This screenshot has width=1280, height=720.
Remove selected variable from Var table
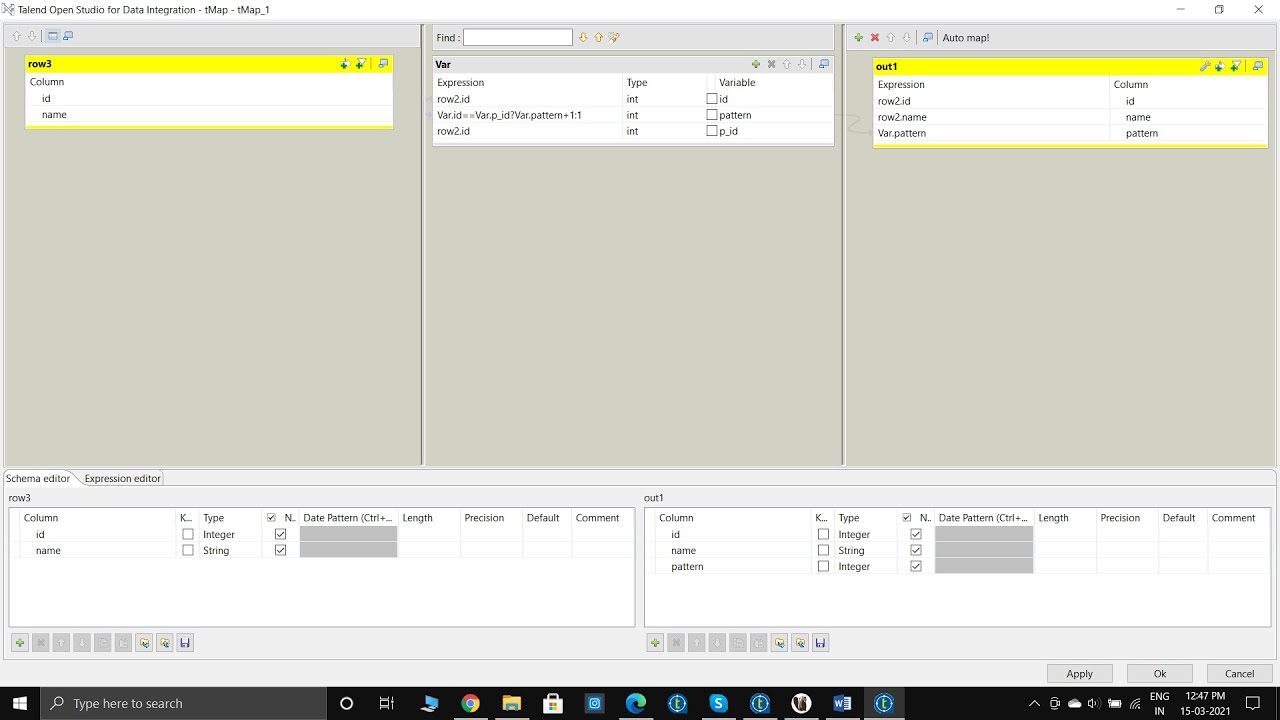tap(771, 64)
